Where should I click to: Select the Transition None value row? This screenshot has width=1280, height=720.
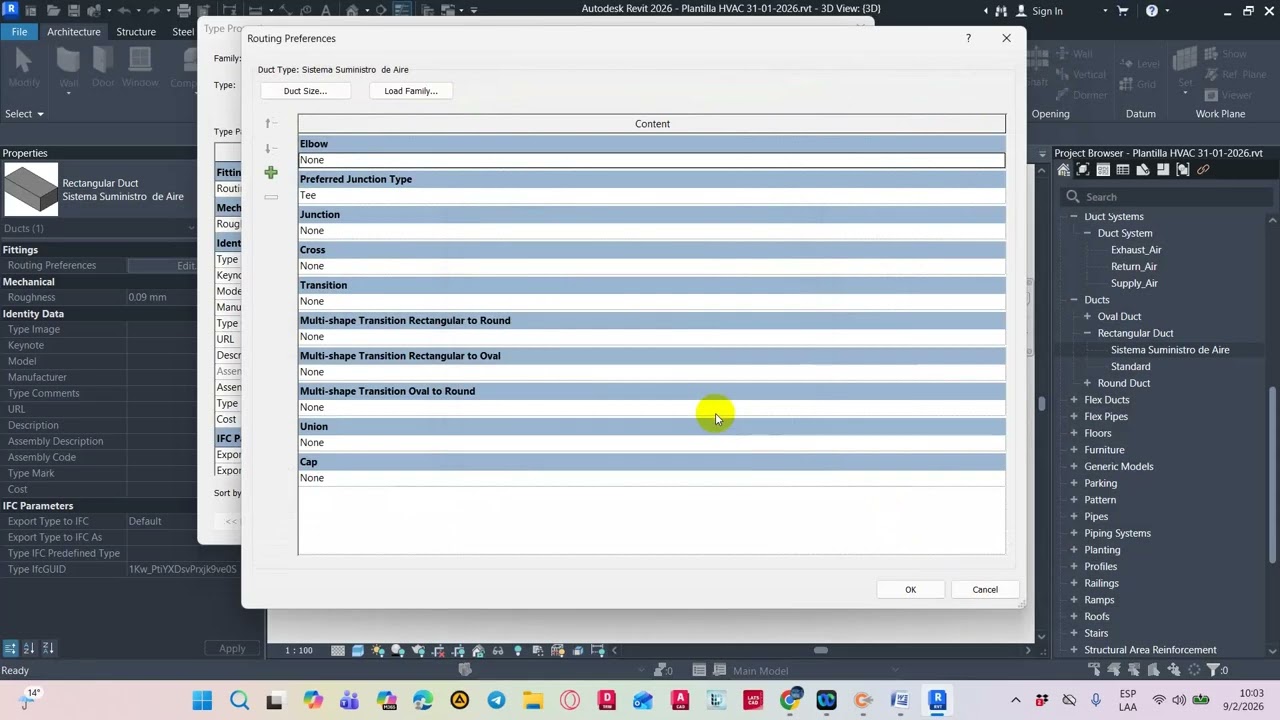651,301
